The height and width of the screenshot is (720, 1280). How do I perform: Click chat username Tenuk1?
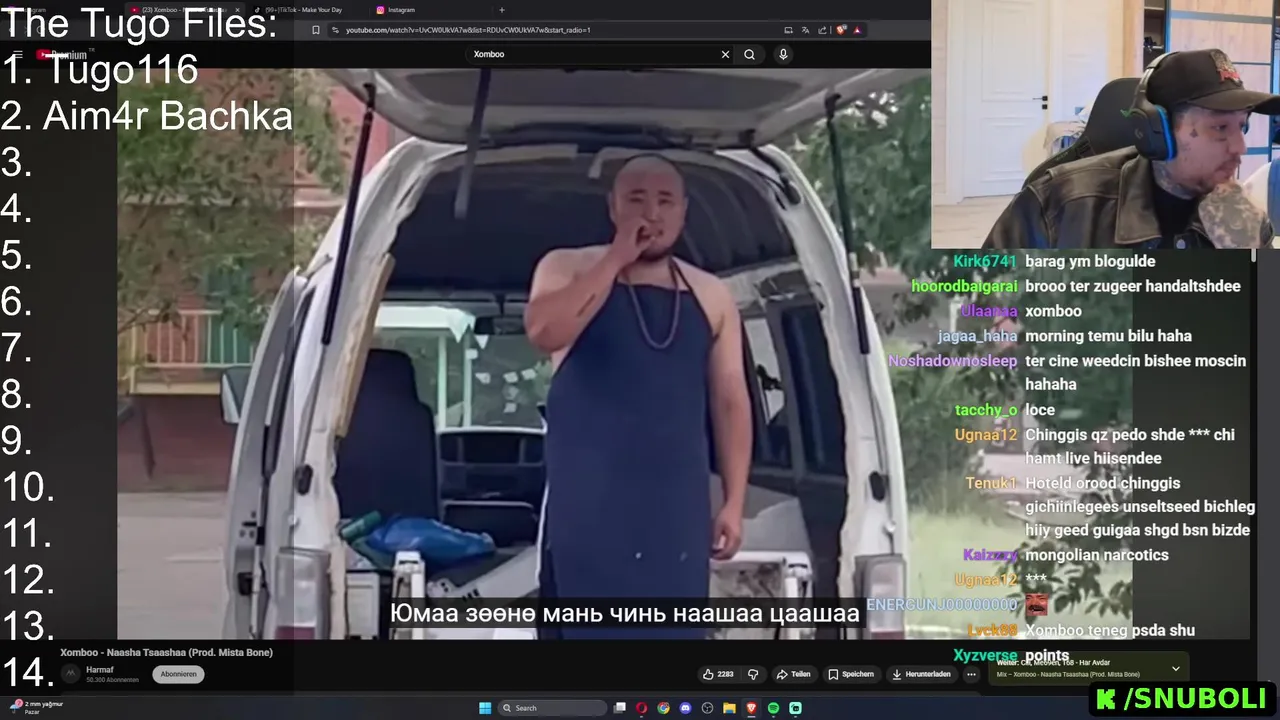coord(991,483)
